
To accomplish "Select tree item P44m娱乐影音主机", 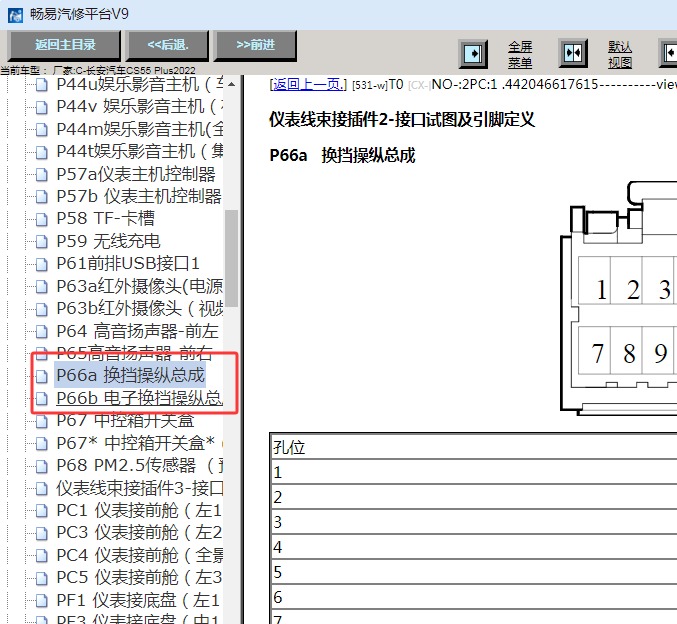I will [139, 129].
